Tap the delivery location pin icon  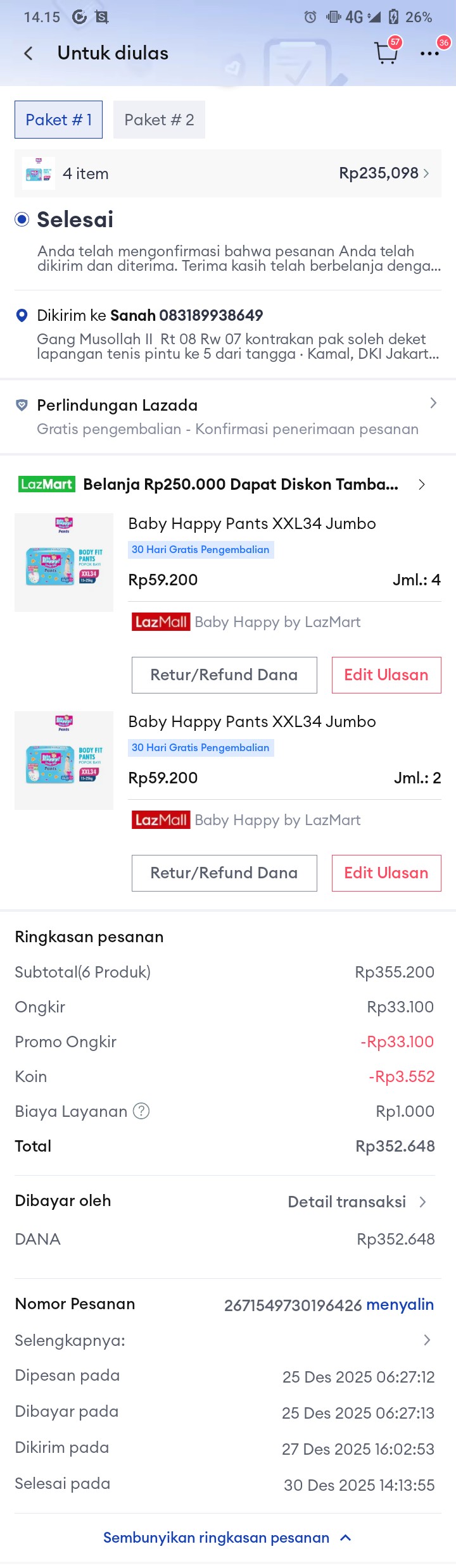pyautogui.click(x=22, y=315)
